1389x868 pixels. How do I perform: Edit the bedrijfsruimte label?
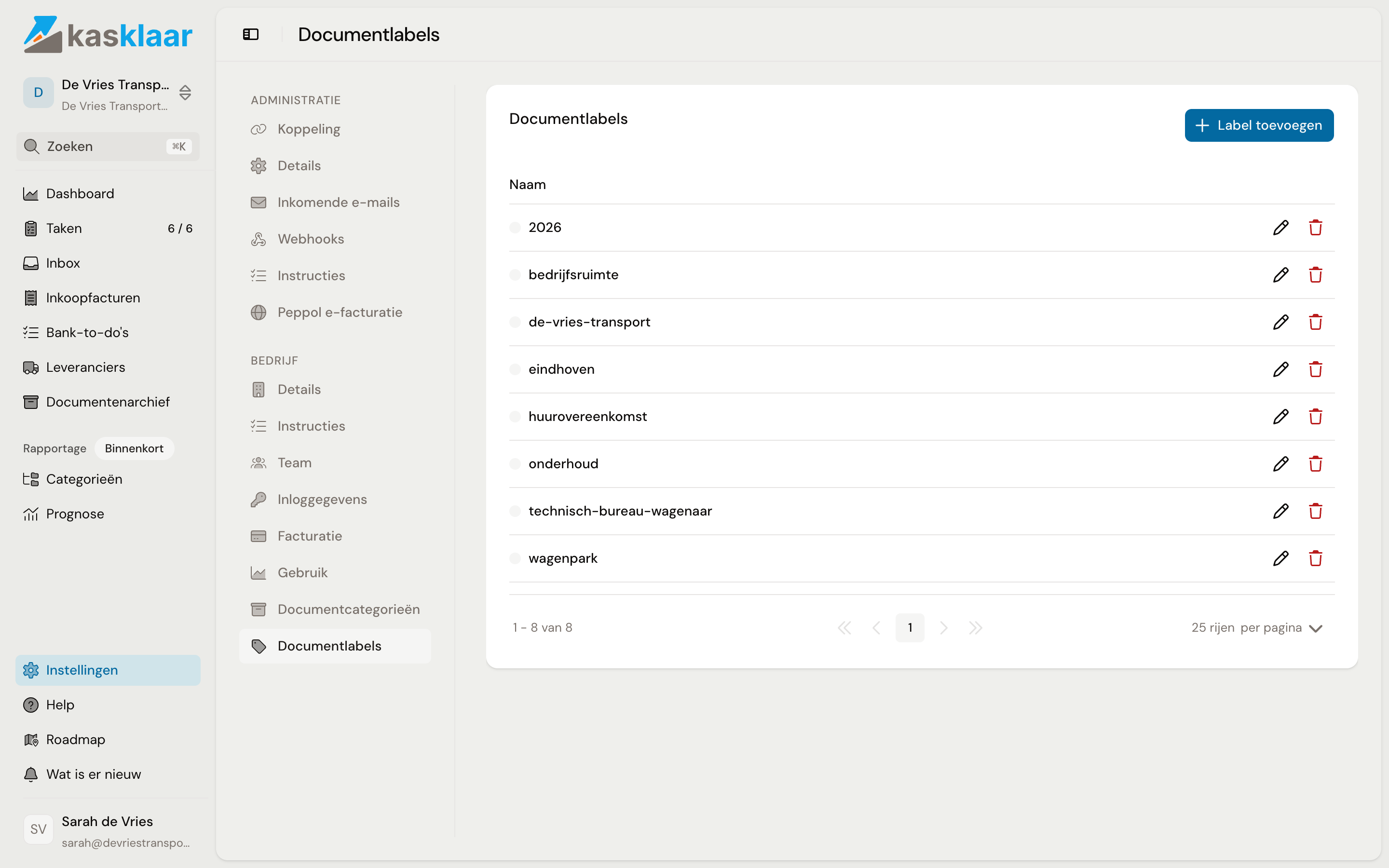pyautogui.click(x=1280, y=274)
